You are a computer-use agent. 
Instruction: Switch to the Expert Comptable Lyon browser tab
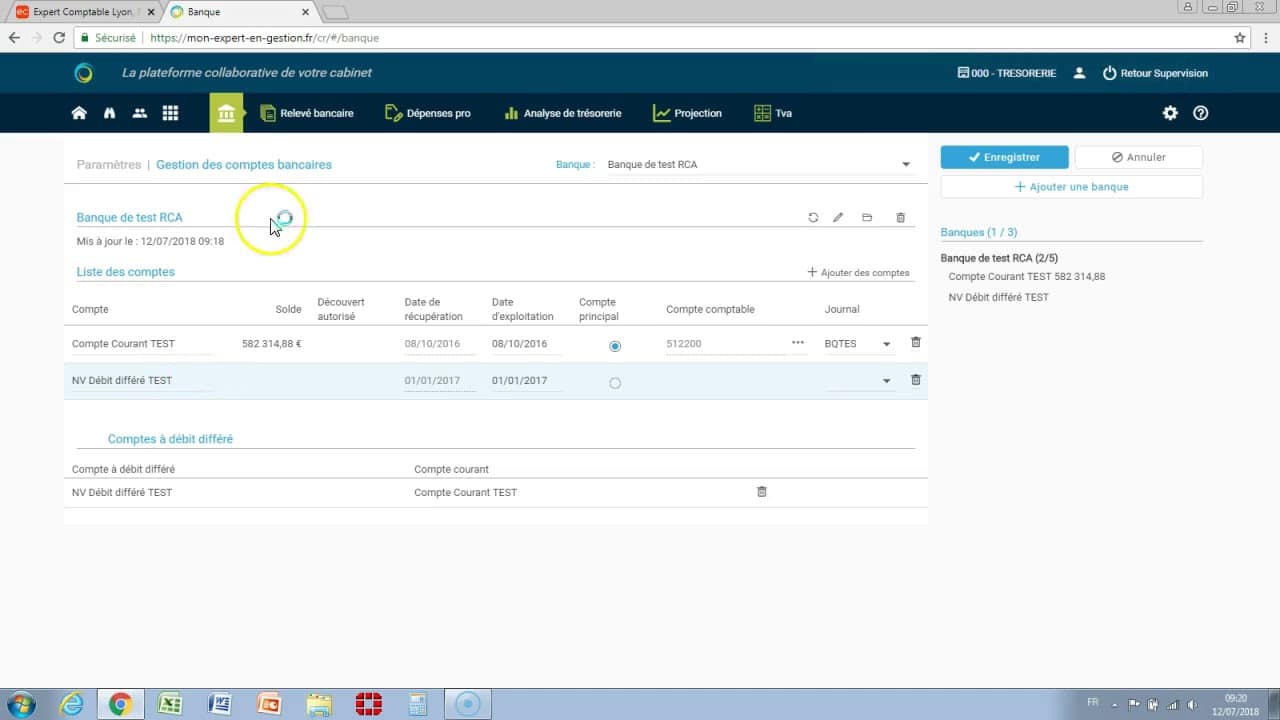pyautogui.click(x=80, y=12)
